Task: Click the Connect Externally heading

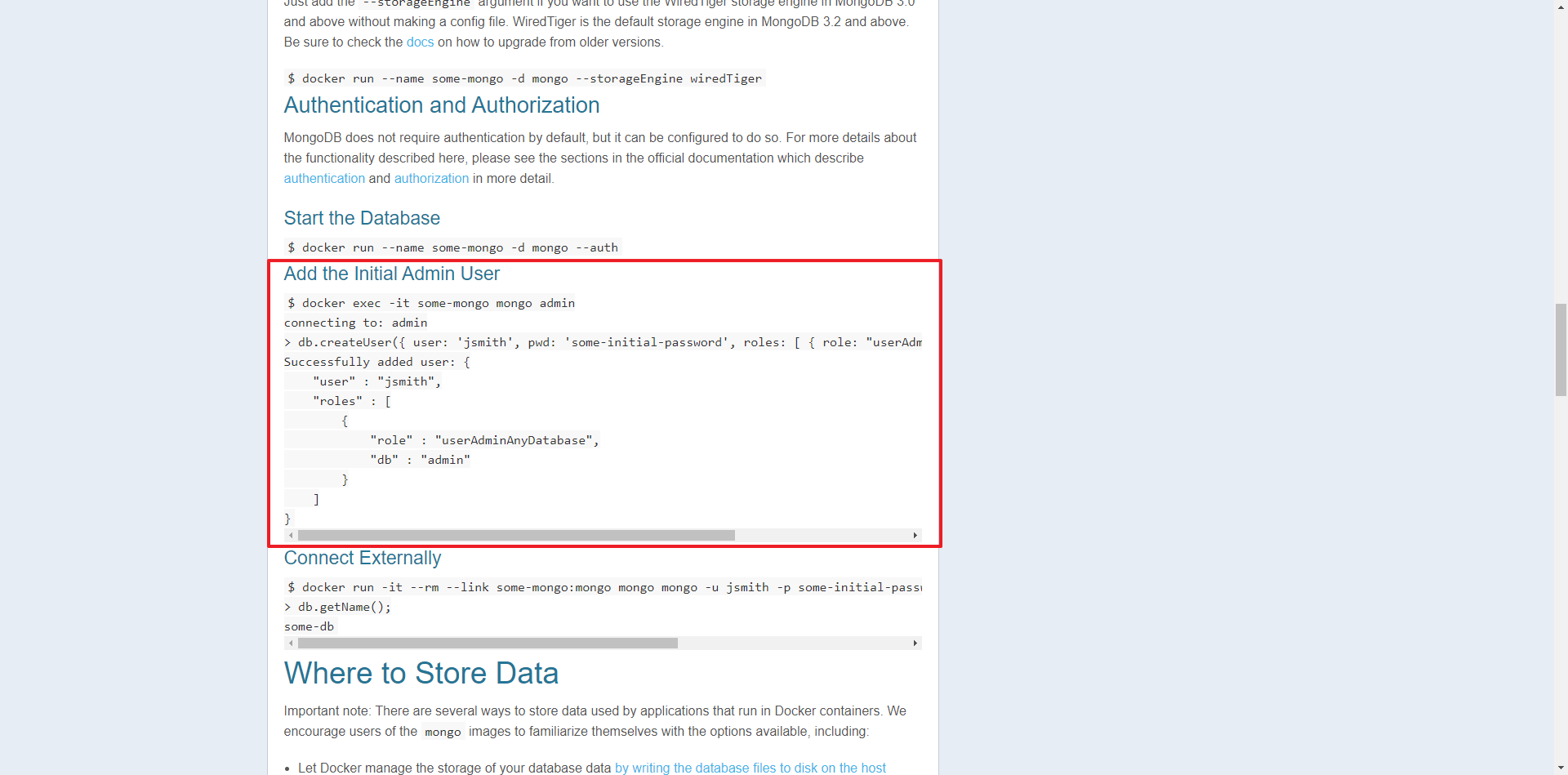Action: tap(363, 558)
